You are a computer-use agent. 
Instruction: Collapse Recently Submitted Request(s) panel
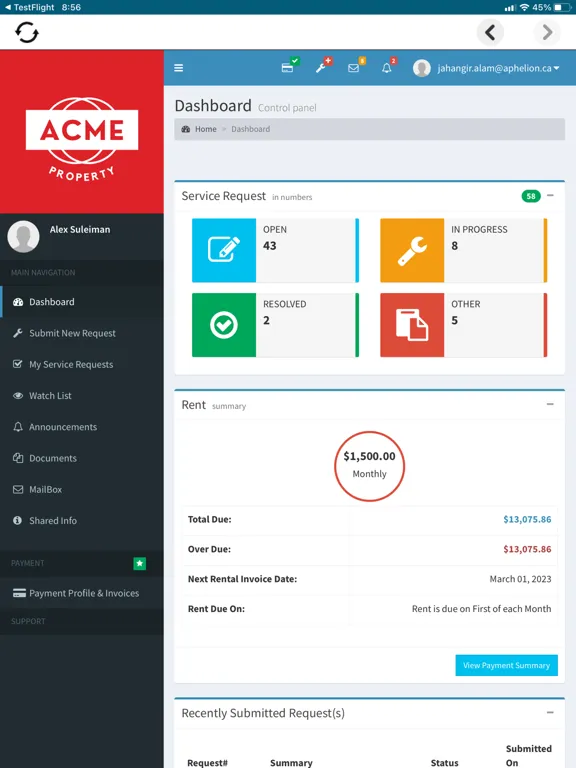coord(550,713)
